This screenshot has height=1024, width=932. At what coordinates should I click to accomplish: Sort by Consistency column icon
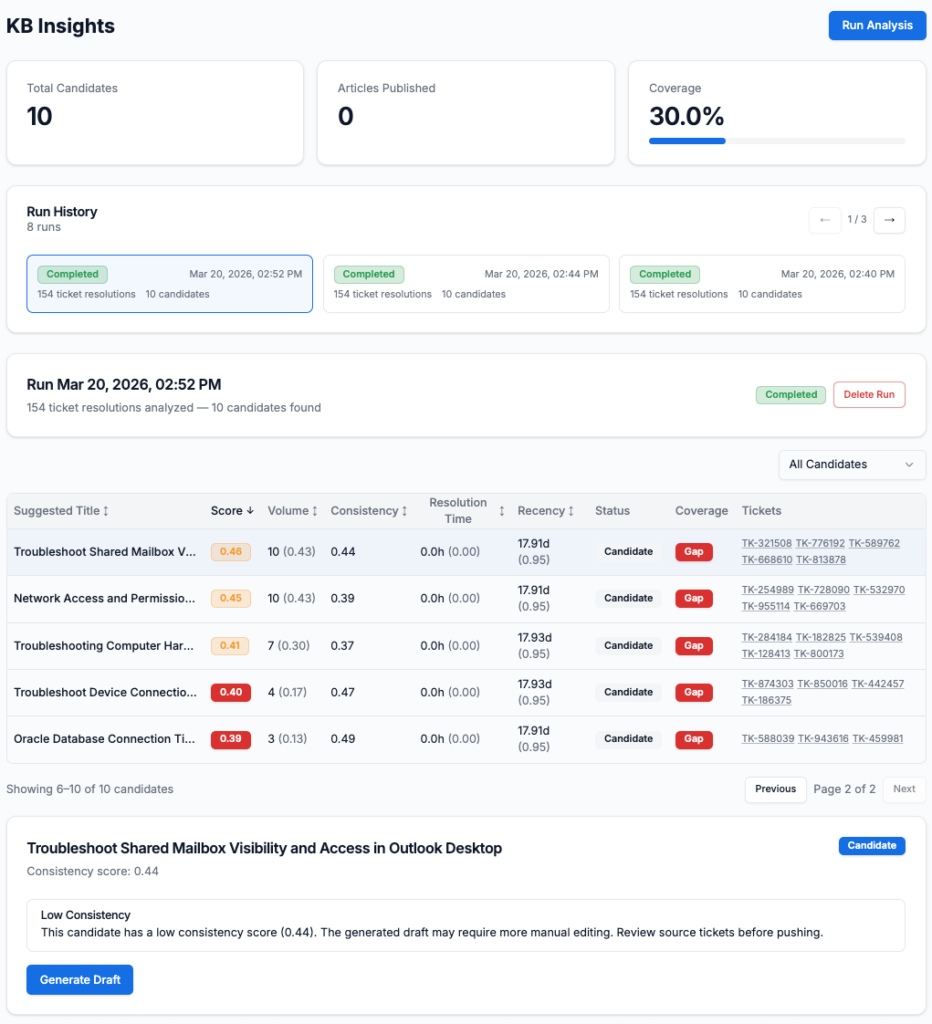click(x=404, y=511)
